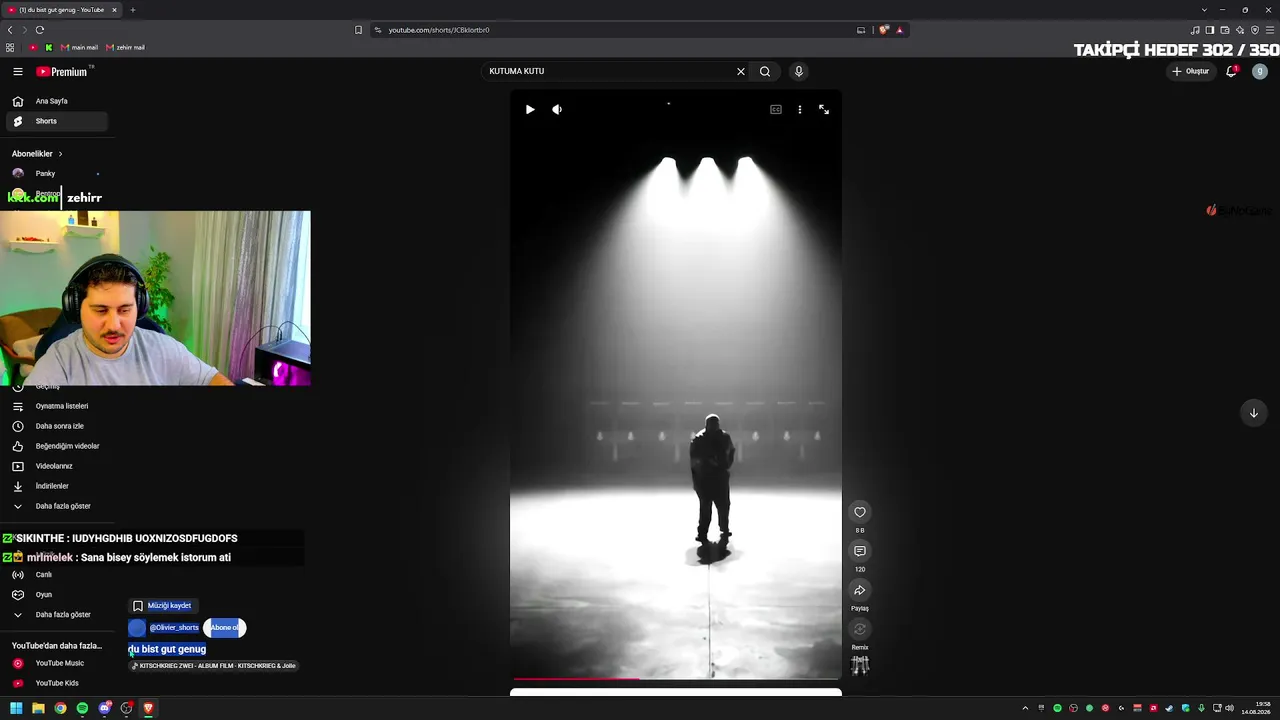The width and height of the screenshot is (1280, 720).
Task: Like the Short with heart button
Action: (x=860, y=512)
